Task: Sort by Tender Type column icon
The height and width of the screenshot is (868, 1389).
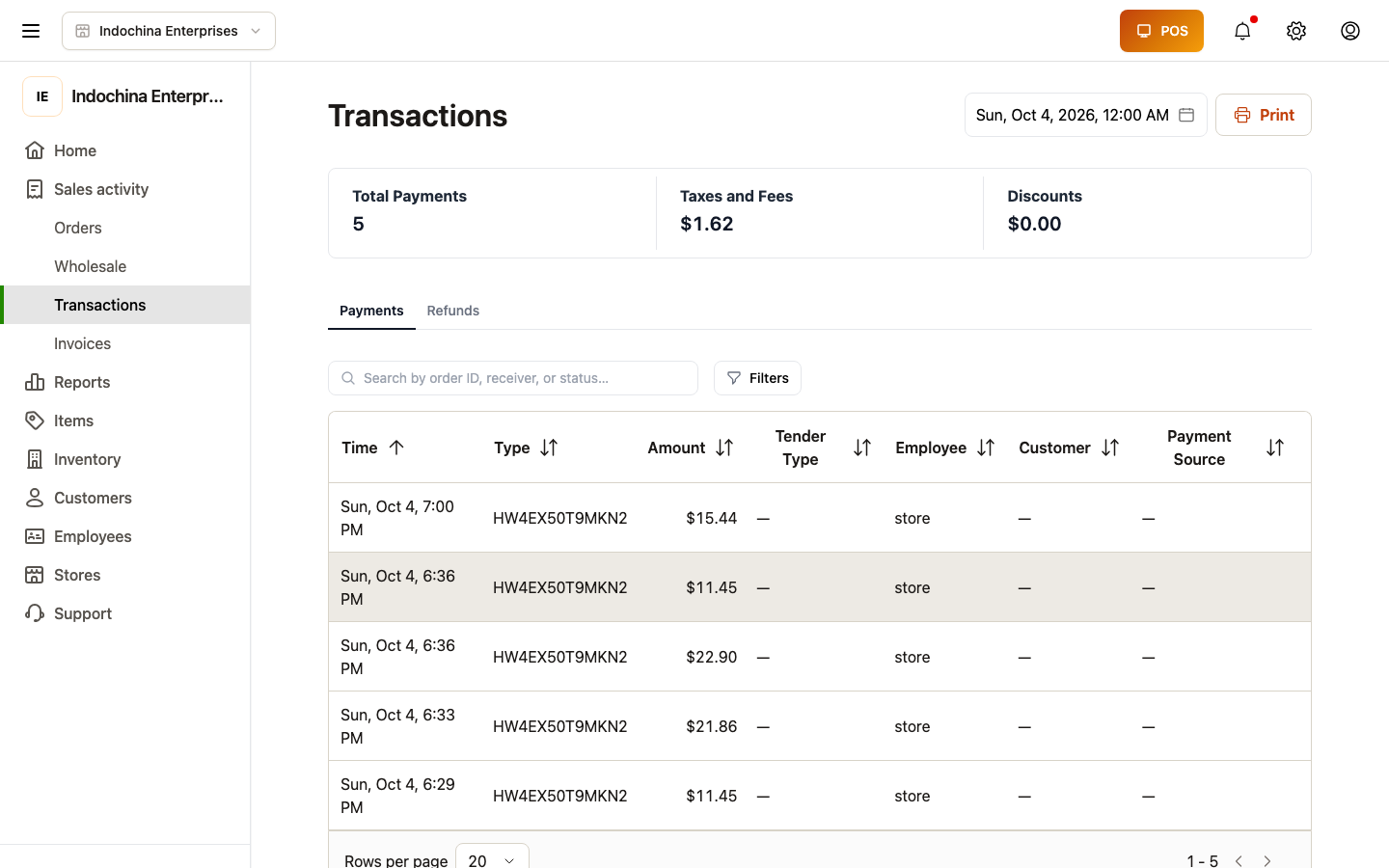Action: pos(862,448)
